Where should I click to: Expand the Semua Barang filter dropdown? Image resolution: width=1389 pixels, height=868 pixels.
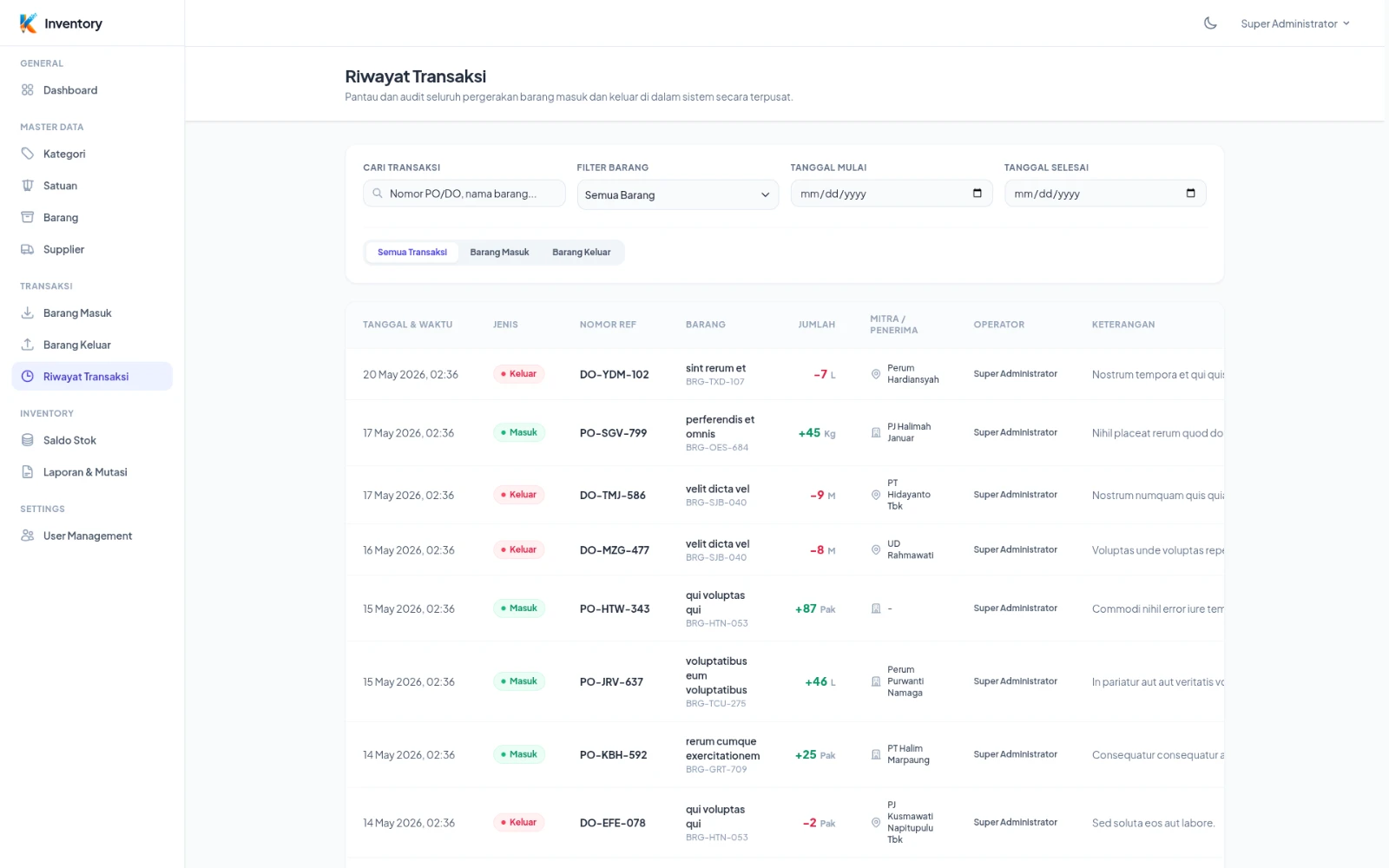point(678,194)
